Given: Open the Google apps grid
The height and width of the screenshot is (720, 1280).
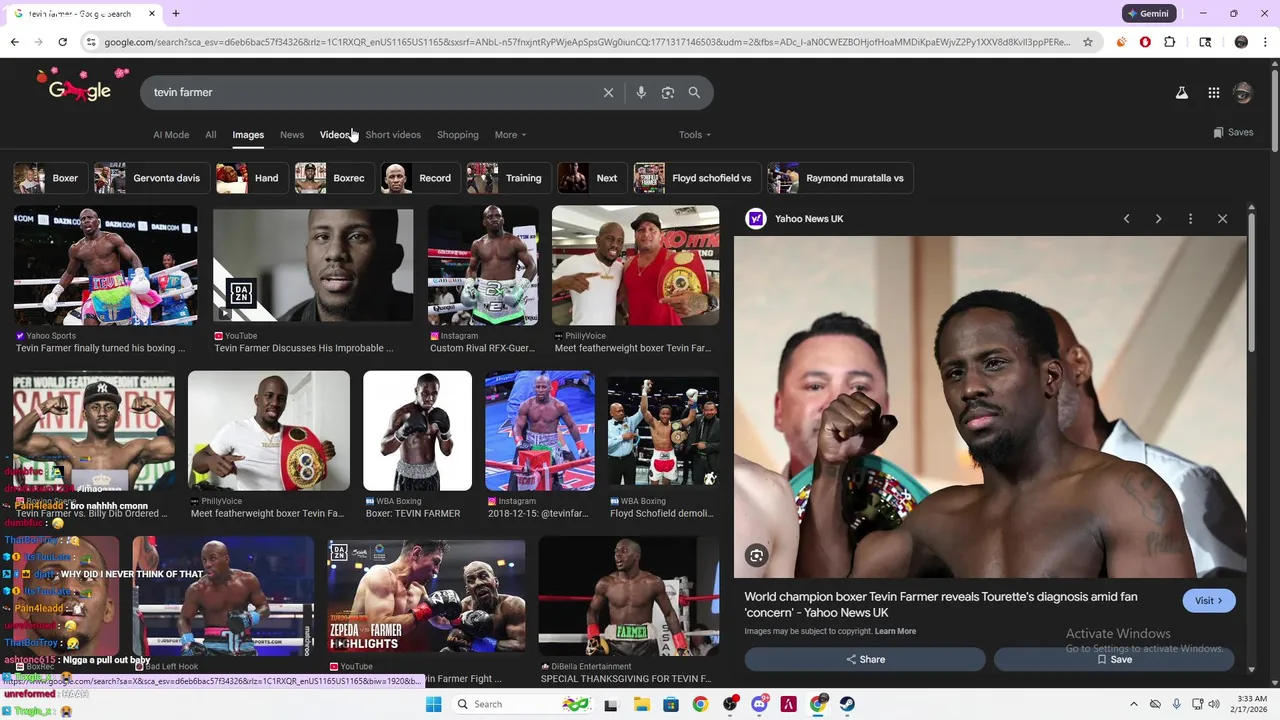Looking at the screenshot, I should tap(1213, 93).
